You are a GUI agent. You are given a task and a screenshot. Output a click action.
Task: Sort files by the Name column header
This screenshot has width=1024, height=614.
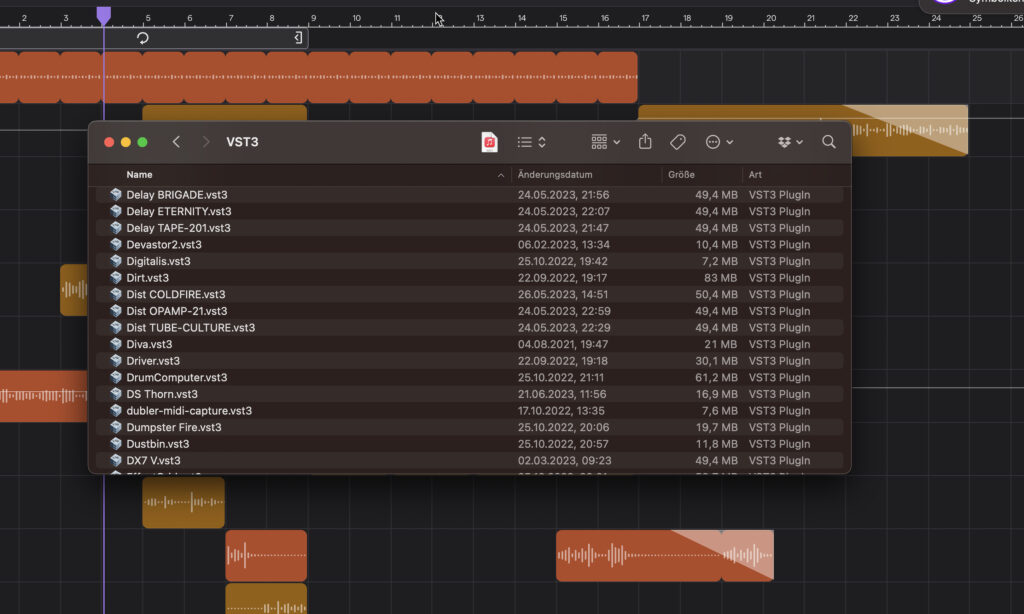point(139,174)
